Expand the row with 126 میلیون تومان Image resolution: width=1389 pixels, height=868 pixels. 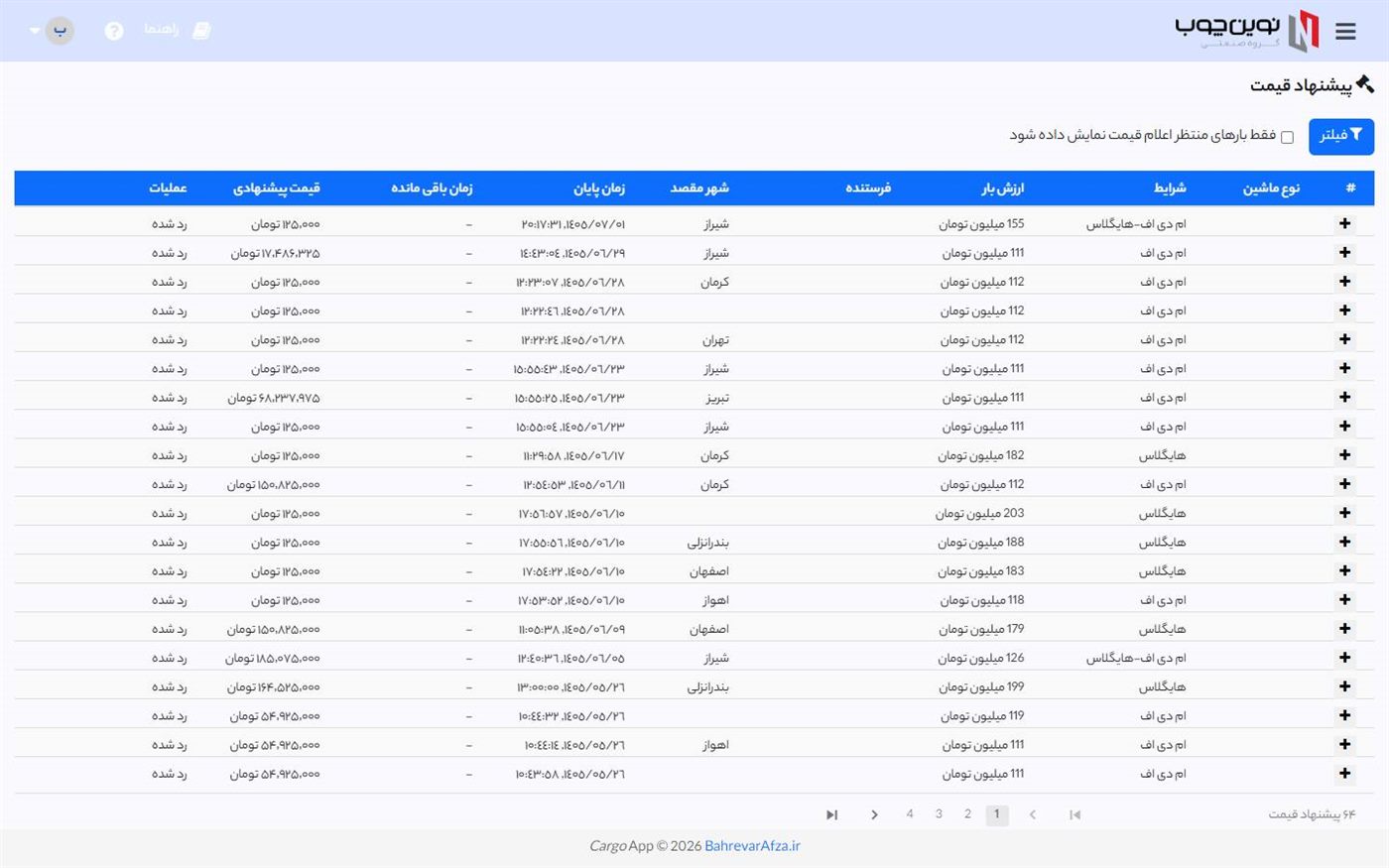coord(1344,657)
